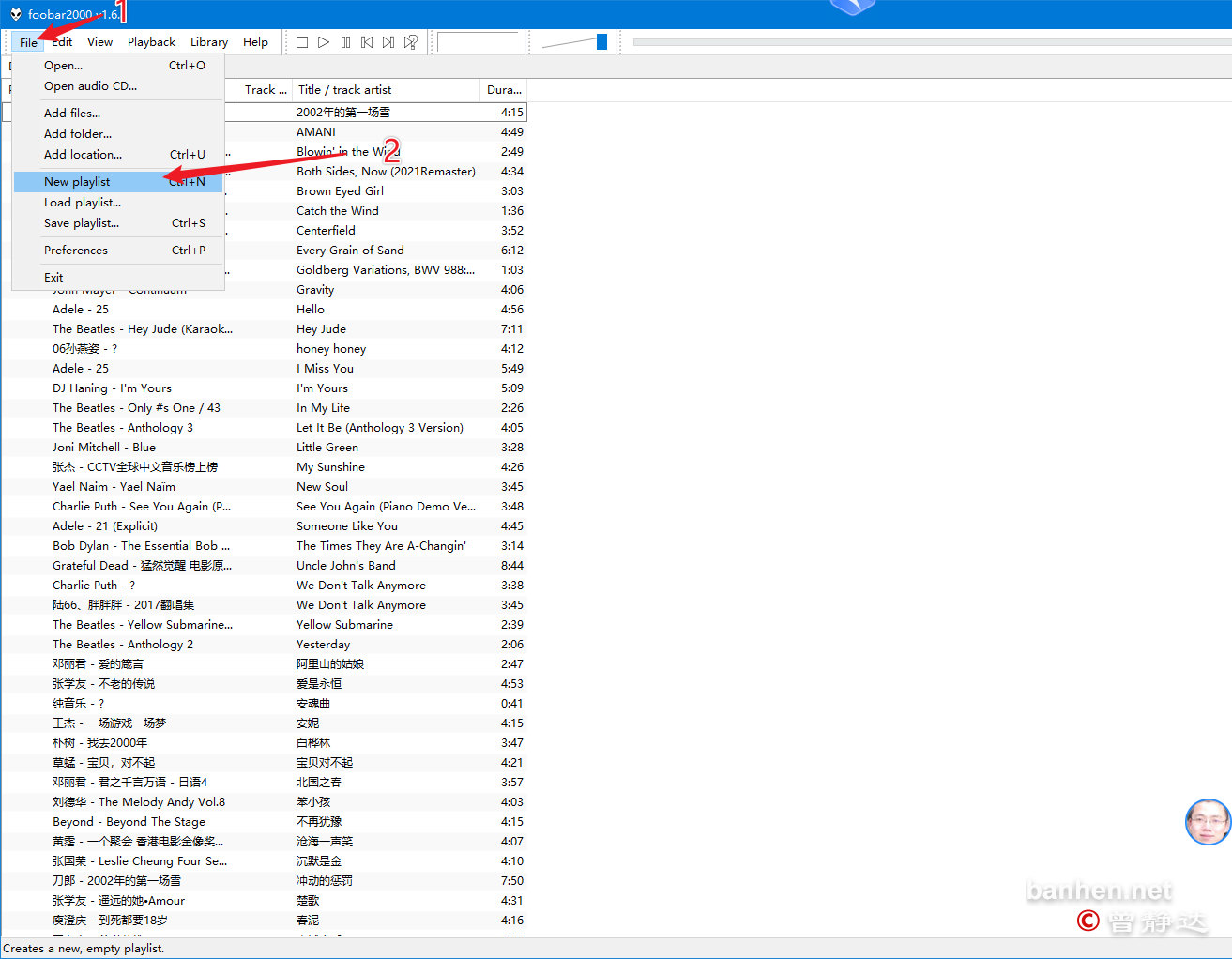The image size is (1232, 959).
Task: Open the Playback menu
Action: click(x=151, y=42)
